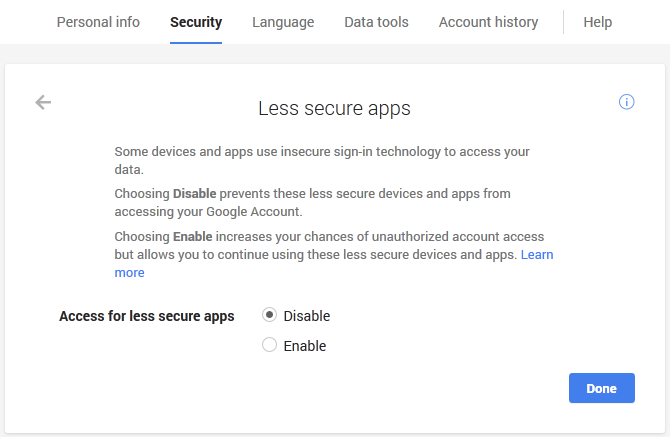Click the Google Account text in the description

254,212
